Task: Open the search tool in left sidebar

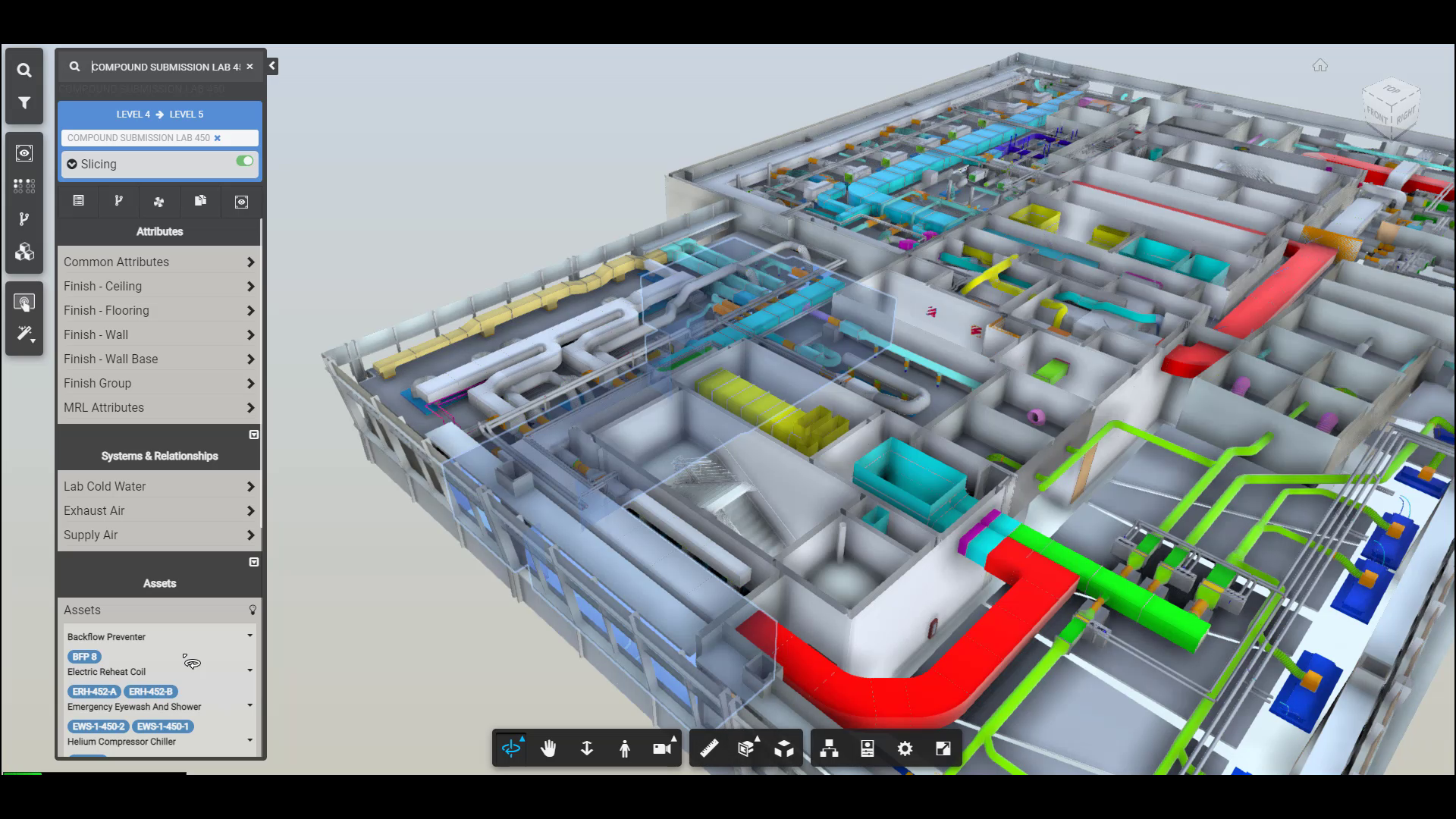Action: tap(24, 71)
